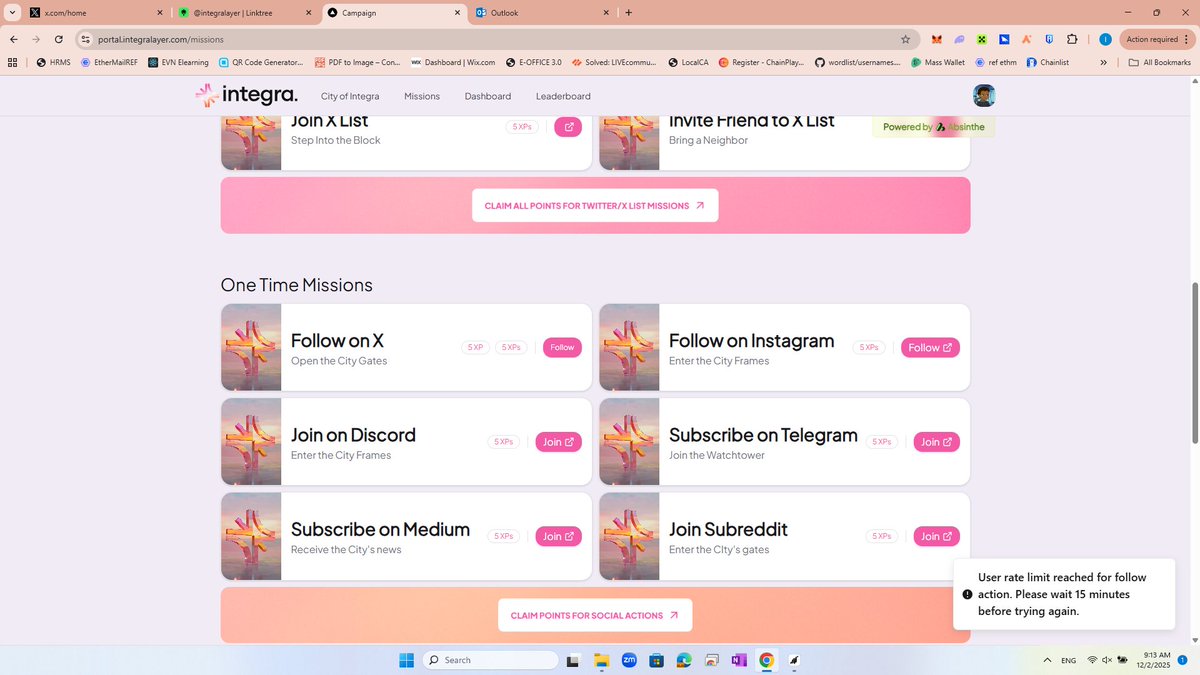Click Claim All Points for Twitter/X List Missions
This screenshot has height=675, width=1200.
coord(595,205)
